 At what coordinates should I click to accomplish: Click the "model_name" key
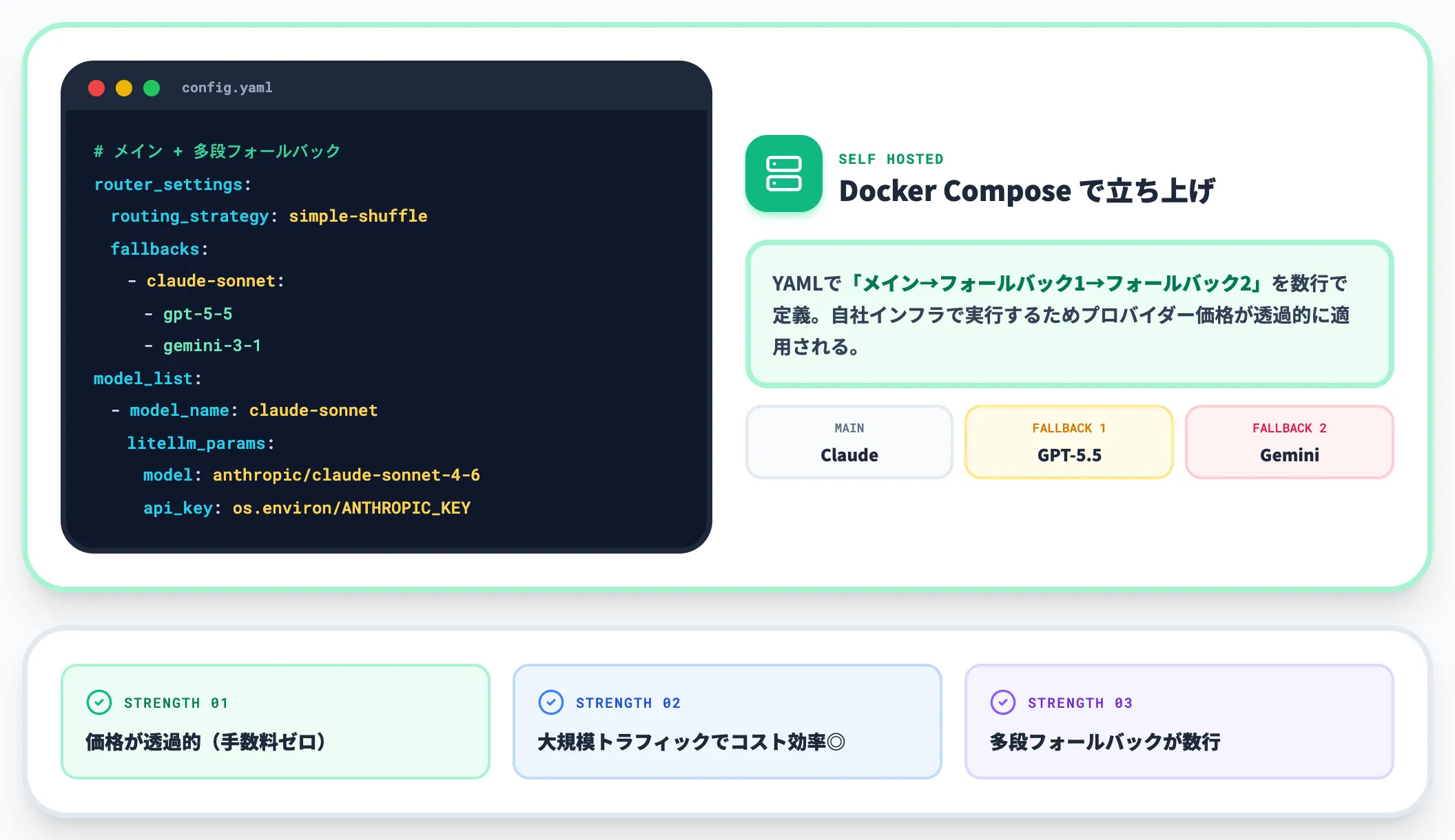click(x=179, y=410)
